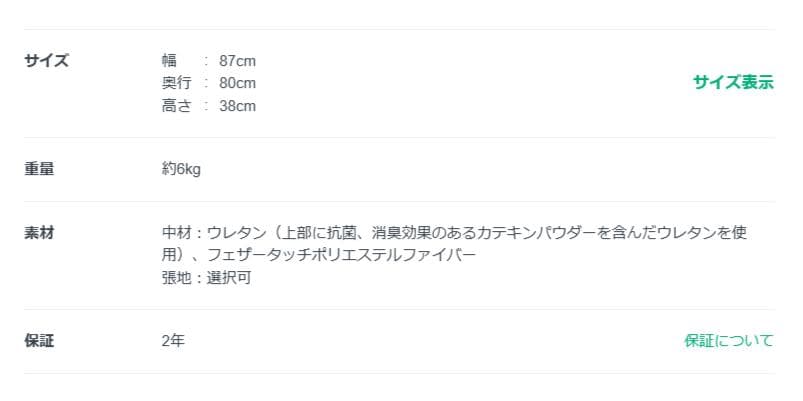Click the 中材 label in materials
The width and height of the screenshot is (803, 401).
[176, 233]
